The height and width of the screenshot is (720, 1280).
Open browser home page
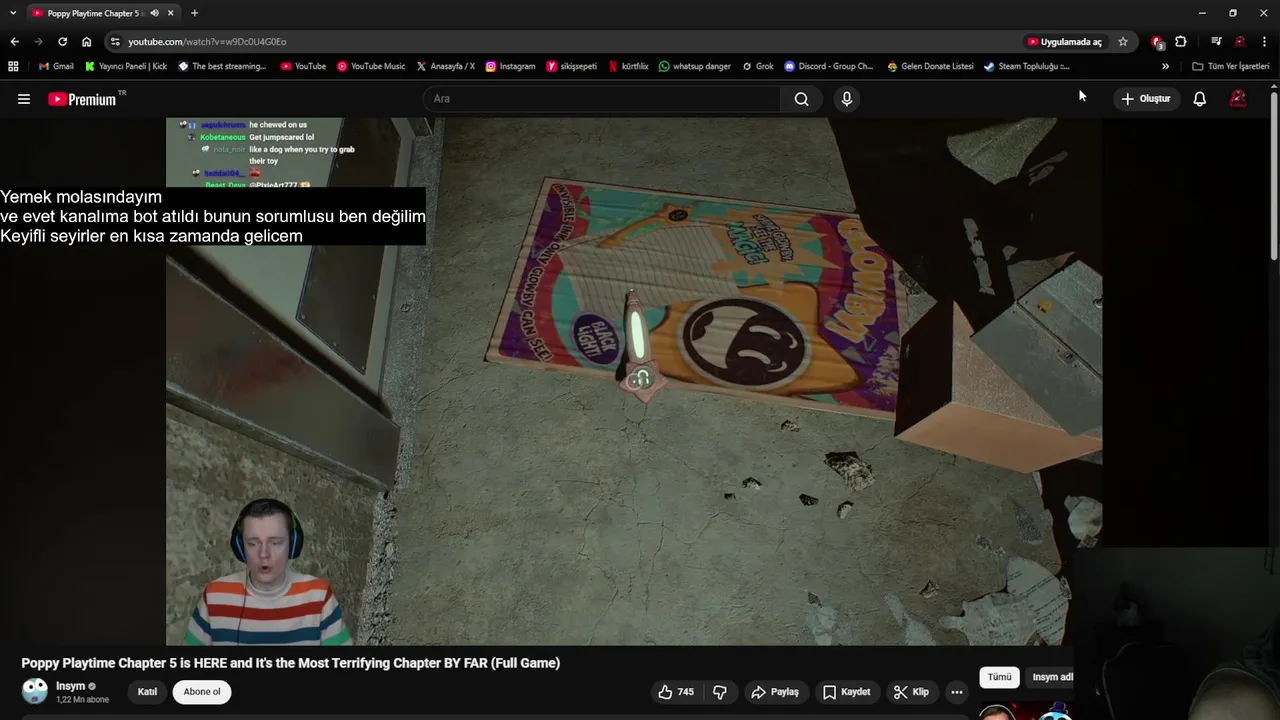coord(86,41)
